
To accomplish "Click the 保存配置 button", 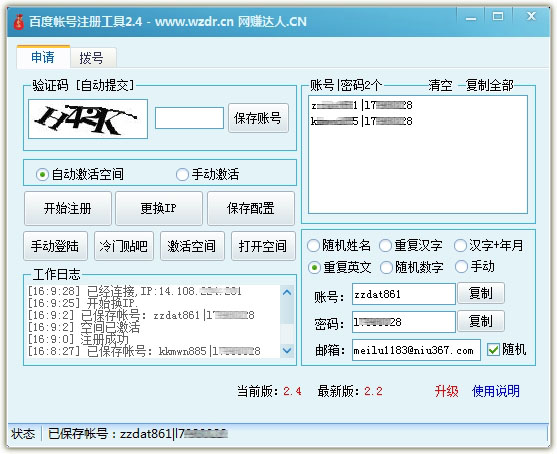I will [x=250, y=208].
